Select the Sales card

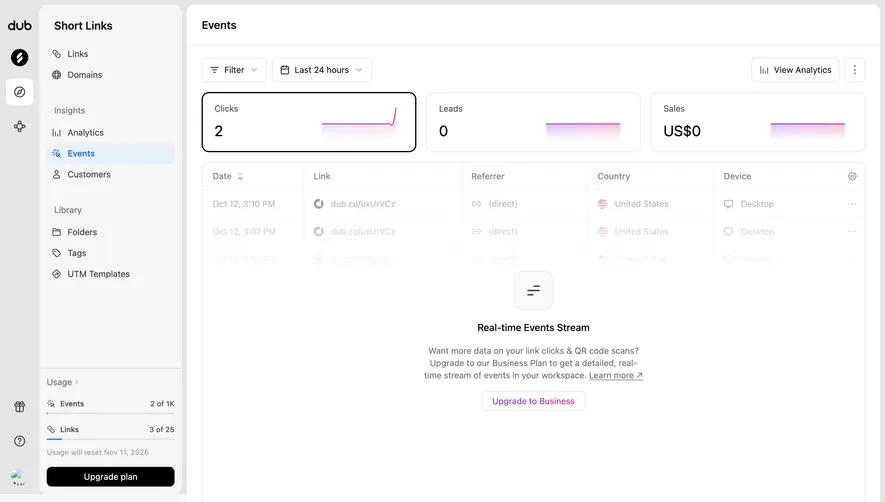pyautogui.click(x=757, y=122)
